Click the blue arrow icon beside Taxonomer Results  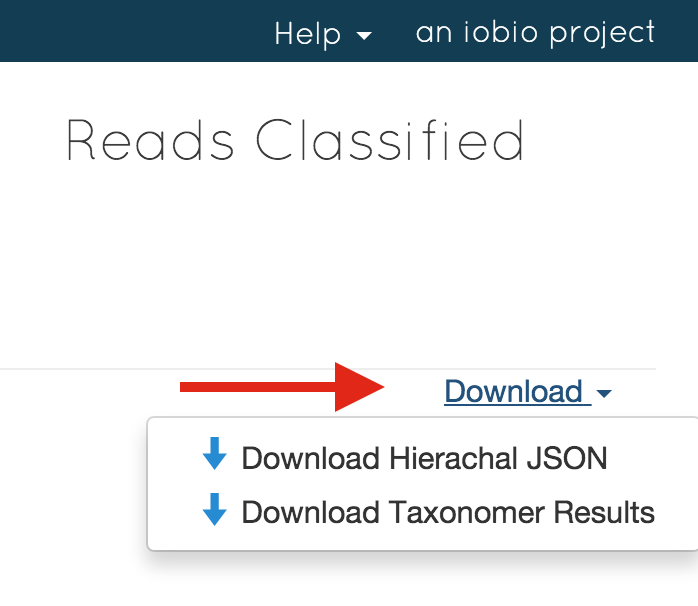tap(215, 509)
